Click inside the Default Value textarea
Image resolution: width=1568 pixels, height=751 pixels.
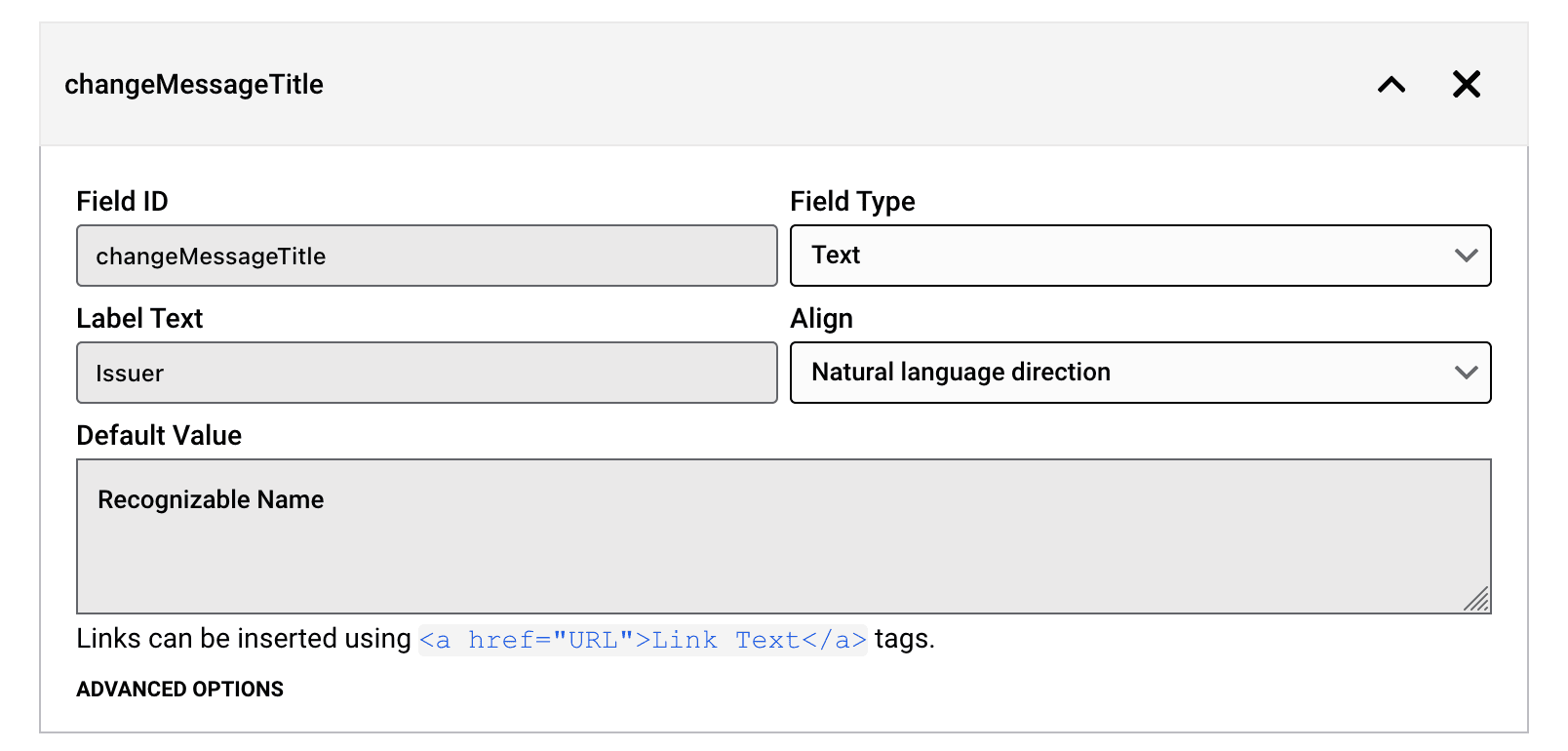click(x=783, y=546)
